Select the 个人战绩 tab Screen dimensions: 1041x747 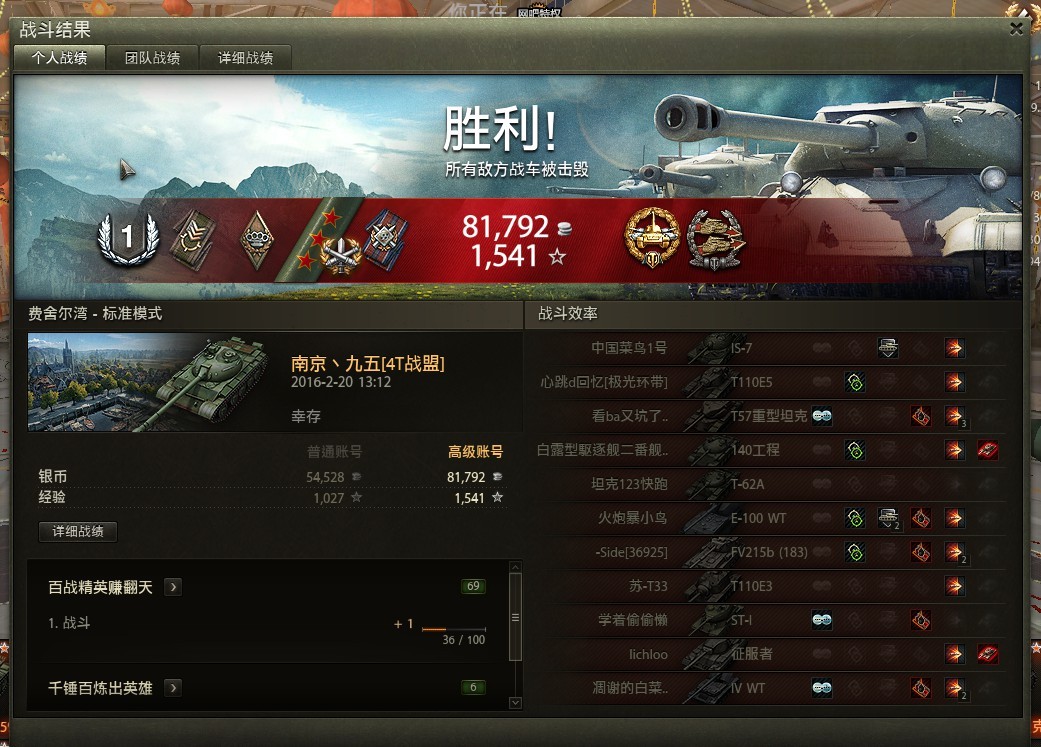point(60,58)
